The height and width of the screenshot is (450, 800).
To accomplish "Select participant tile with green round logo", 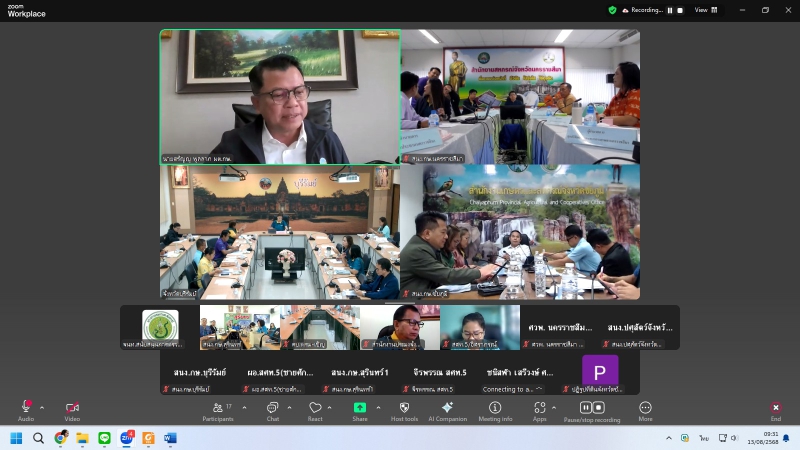I will [160, 328].
